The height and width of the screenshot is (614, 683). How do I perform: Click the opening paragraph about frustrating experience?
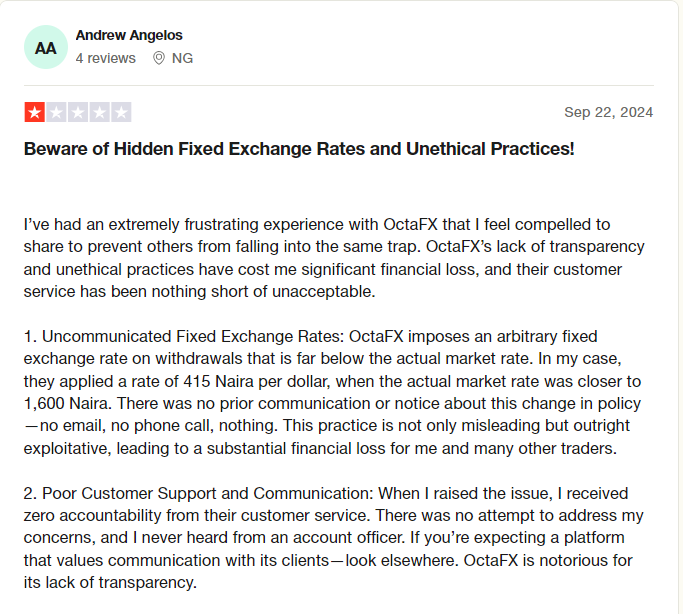pyautogui.click(x=334, y=258)
